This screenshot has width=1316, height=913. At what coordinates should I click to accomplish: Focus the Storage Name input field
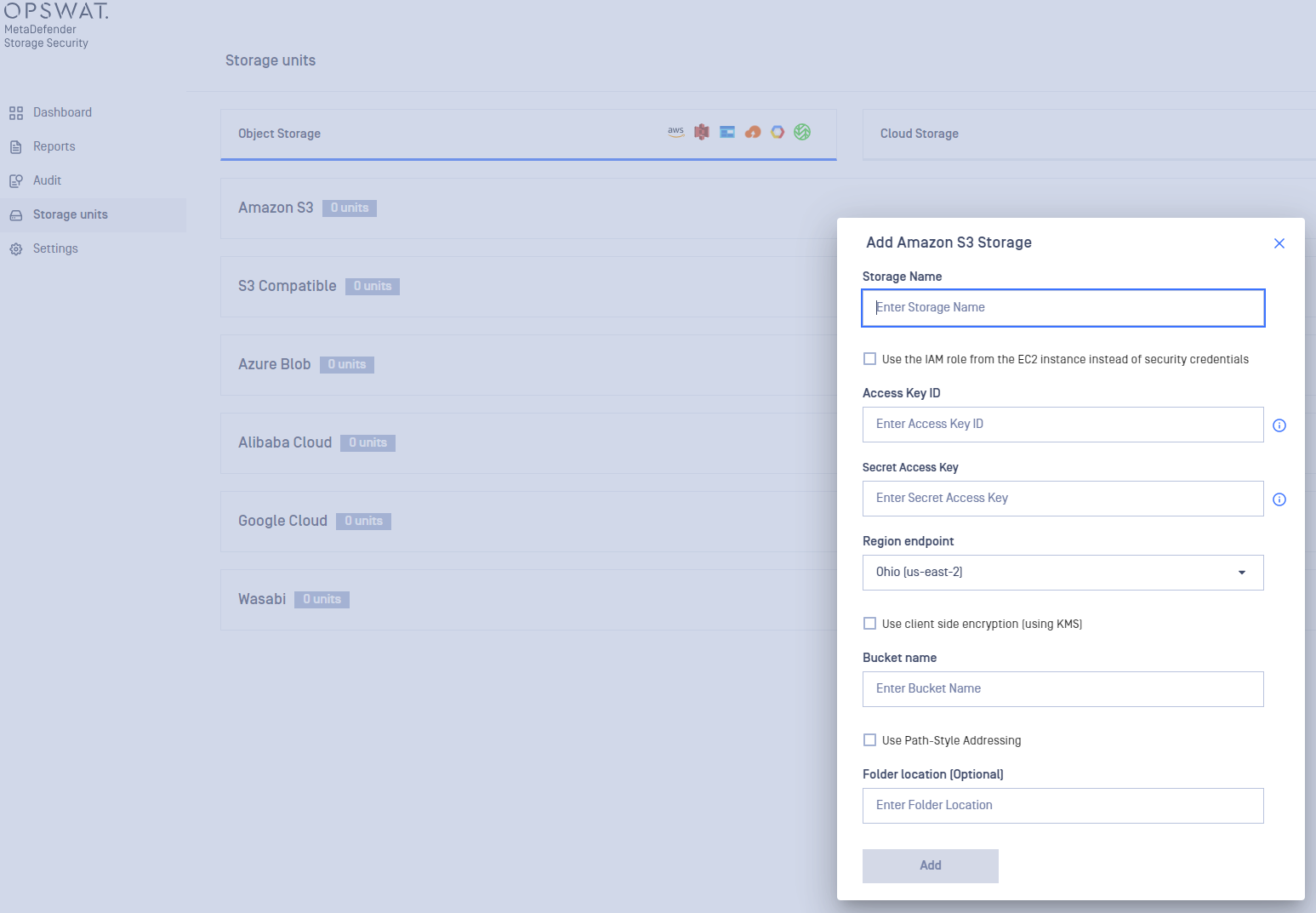(1063, 308)
